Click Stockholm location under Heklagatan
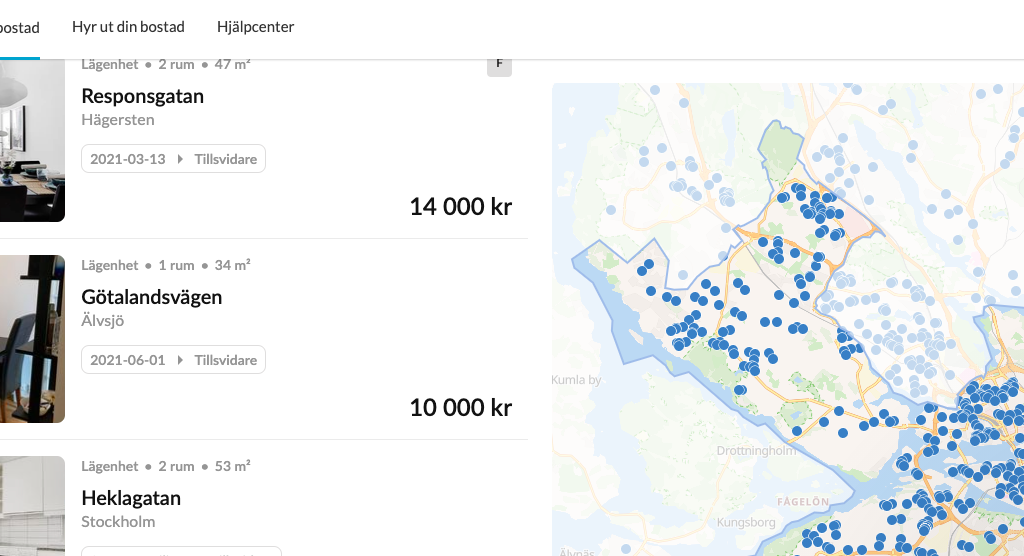 click(x=118, y=522)
